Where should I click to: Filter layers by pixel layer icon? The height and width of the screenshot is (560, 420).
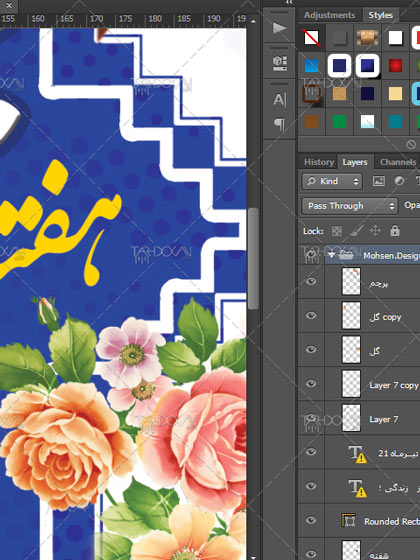(379, 181)
